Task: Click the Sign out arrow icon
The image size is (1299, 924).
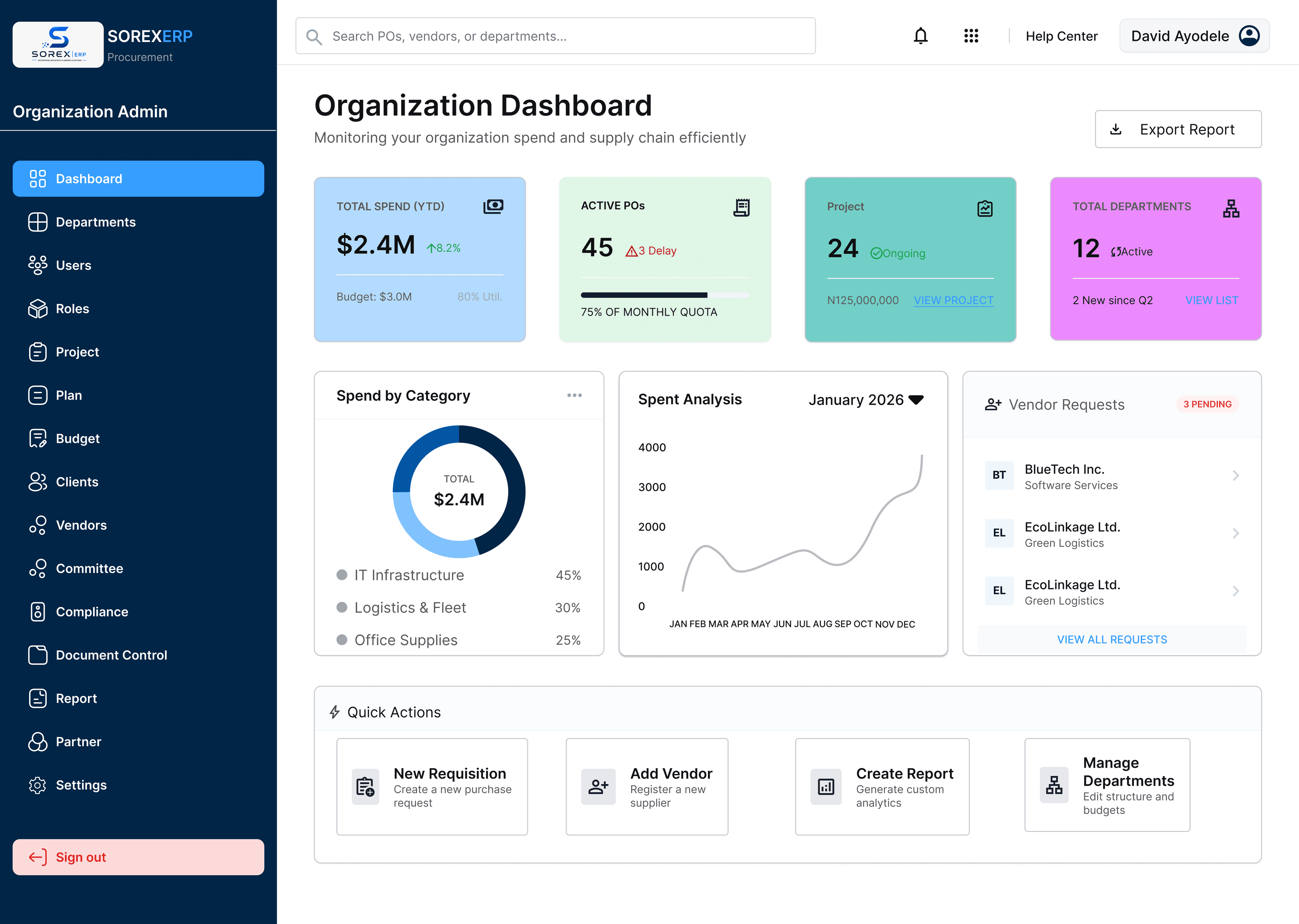Action: pos(38,857)
